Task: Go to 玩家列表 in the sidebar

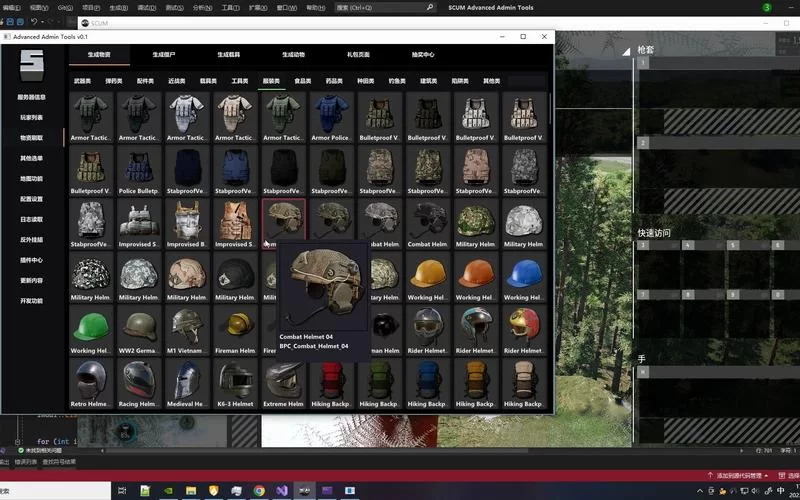Action: tap(31, 117)
